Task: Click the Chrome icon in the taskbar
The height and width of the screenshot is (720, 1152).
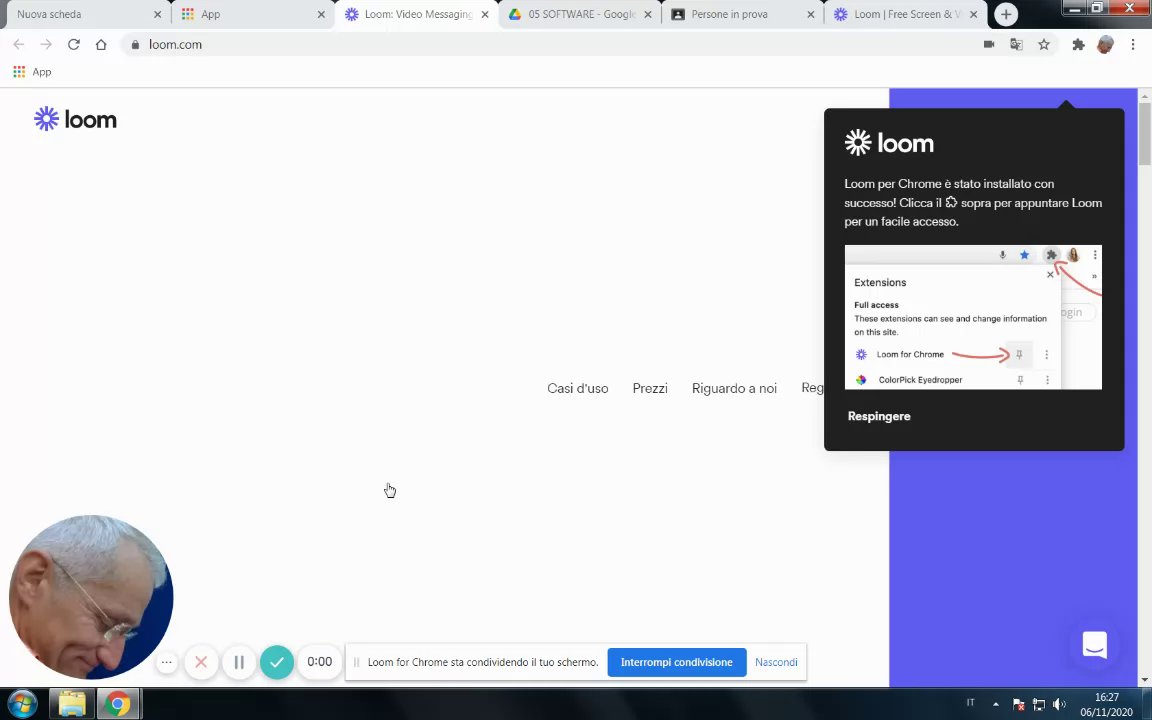Action: pyautogui.click(x=118, y=704)
